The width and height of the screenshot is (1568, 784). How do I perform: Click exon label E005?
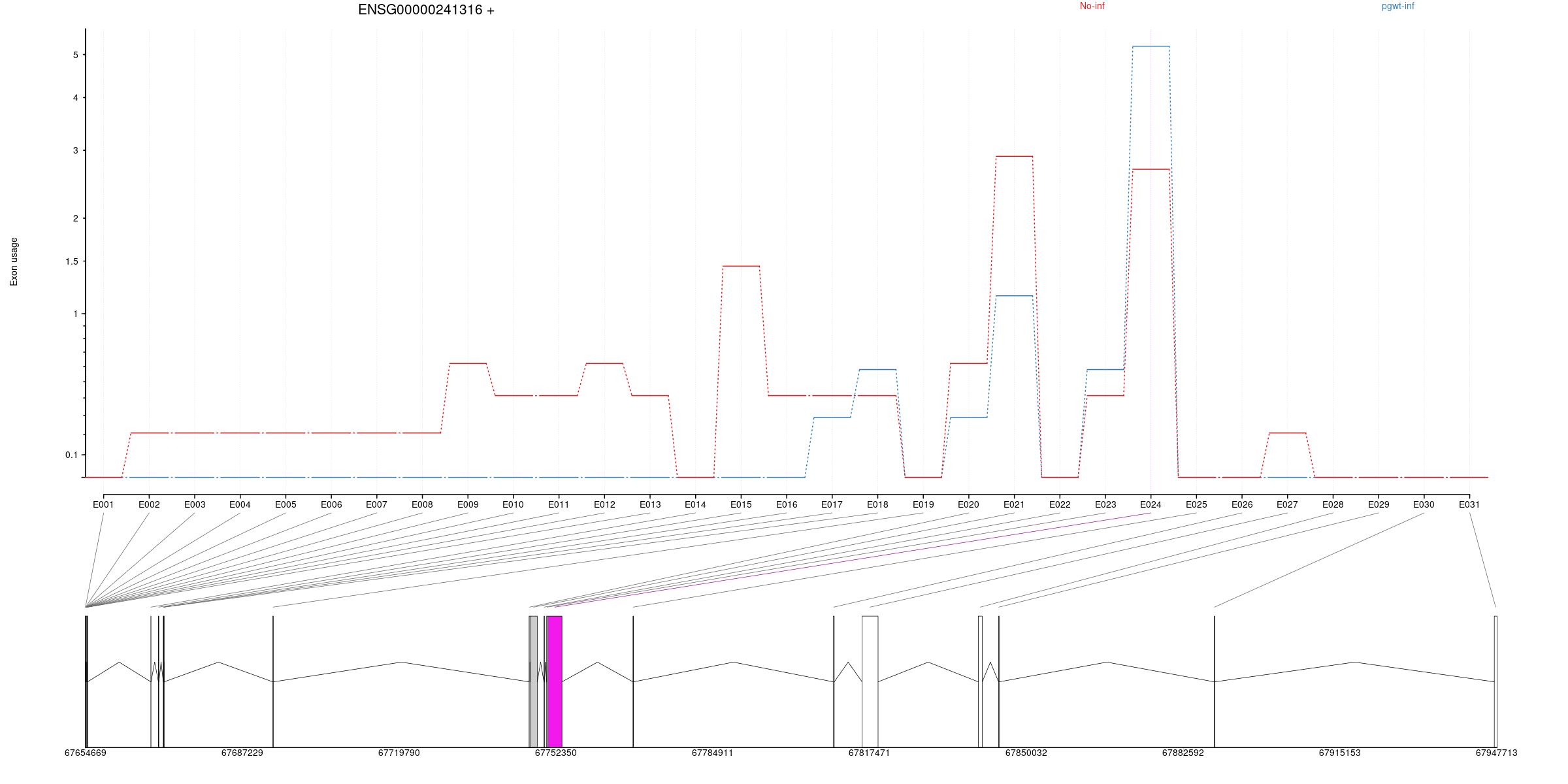[x=286, y=504]
